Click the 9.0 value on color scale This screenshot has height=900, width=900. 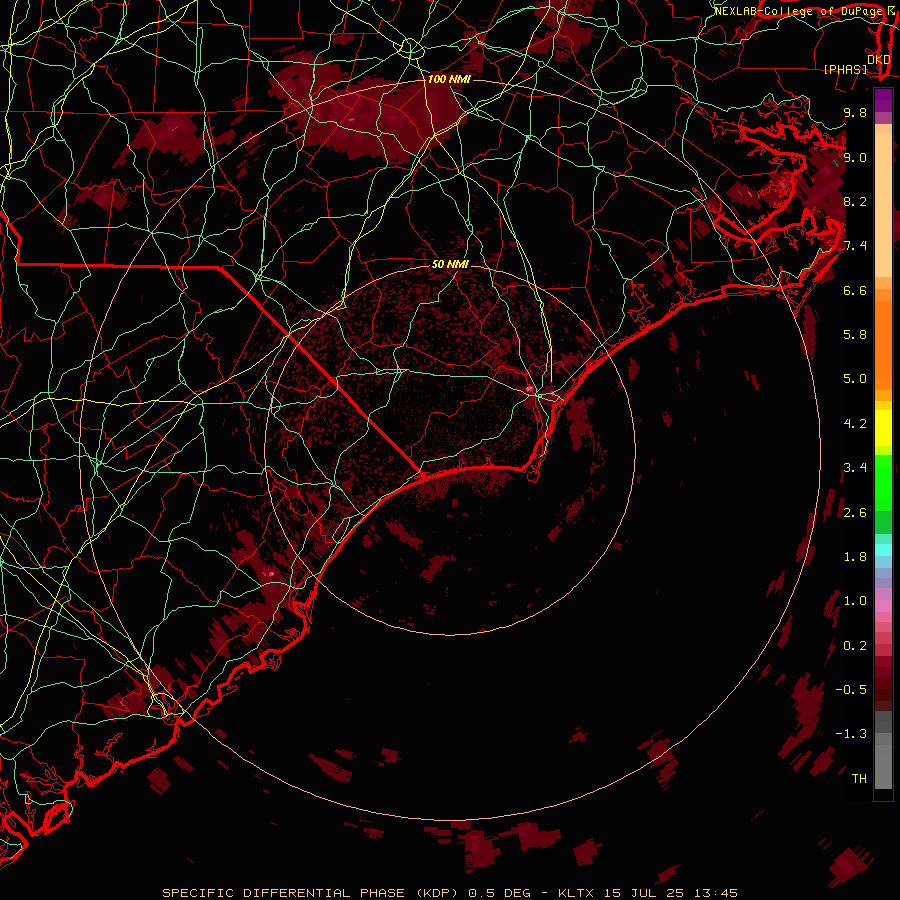click(x=855, y=157)
